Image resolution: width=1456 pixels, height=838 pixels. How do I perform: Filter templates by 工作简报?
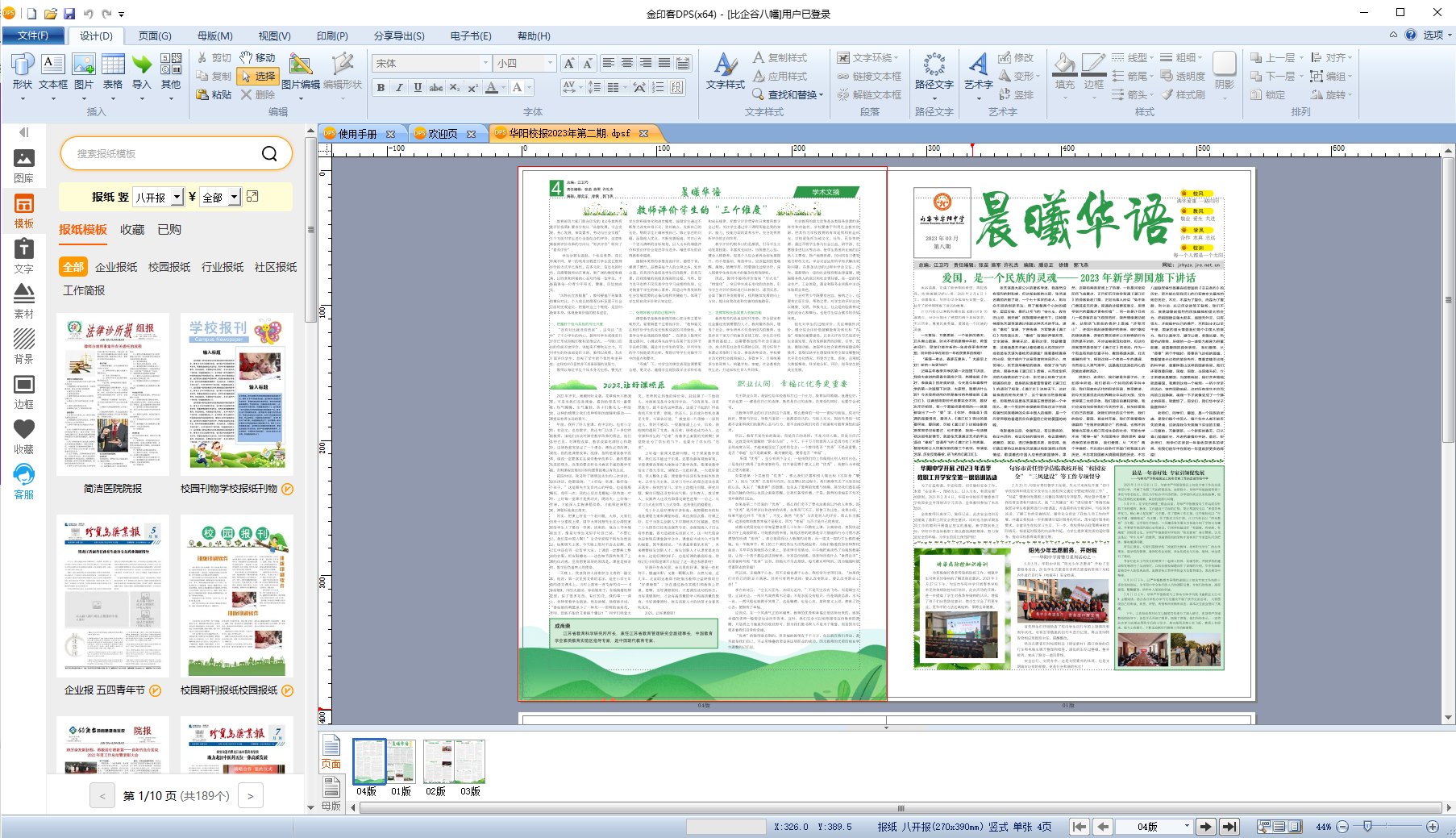pos(84,290)
